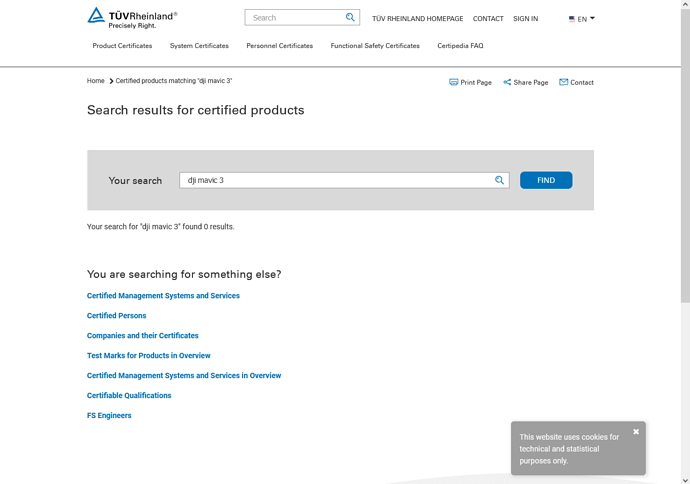This screenshot has width=690, height=484.
Task: Click the Print Page printer icon
Action: [x=453, y=82]
